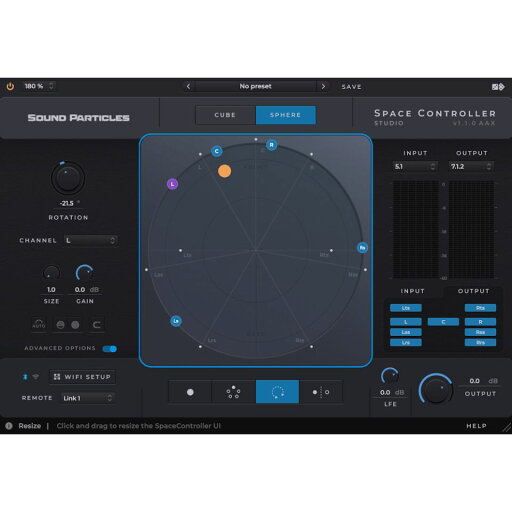
Task: Open the No preset dropdown
Action: point(256,86)
